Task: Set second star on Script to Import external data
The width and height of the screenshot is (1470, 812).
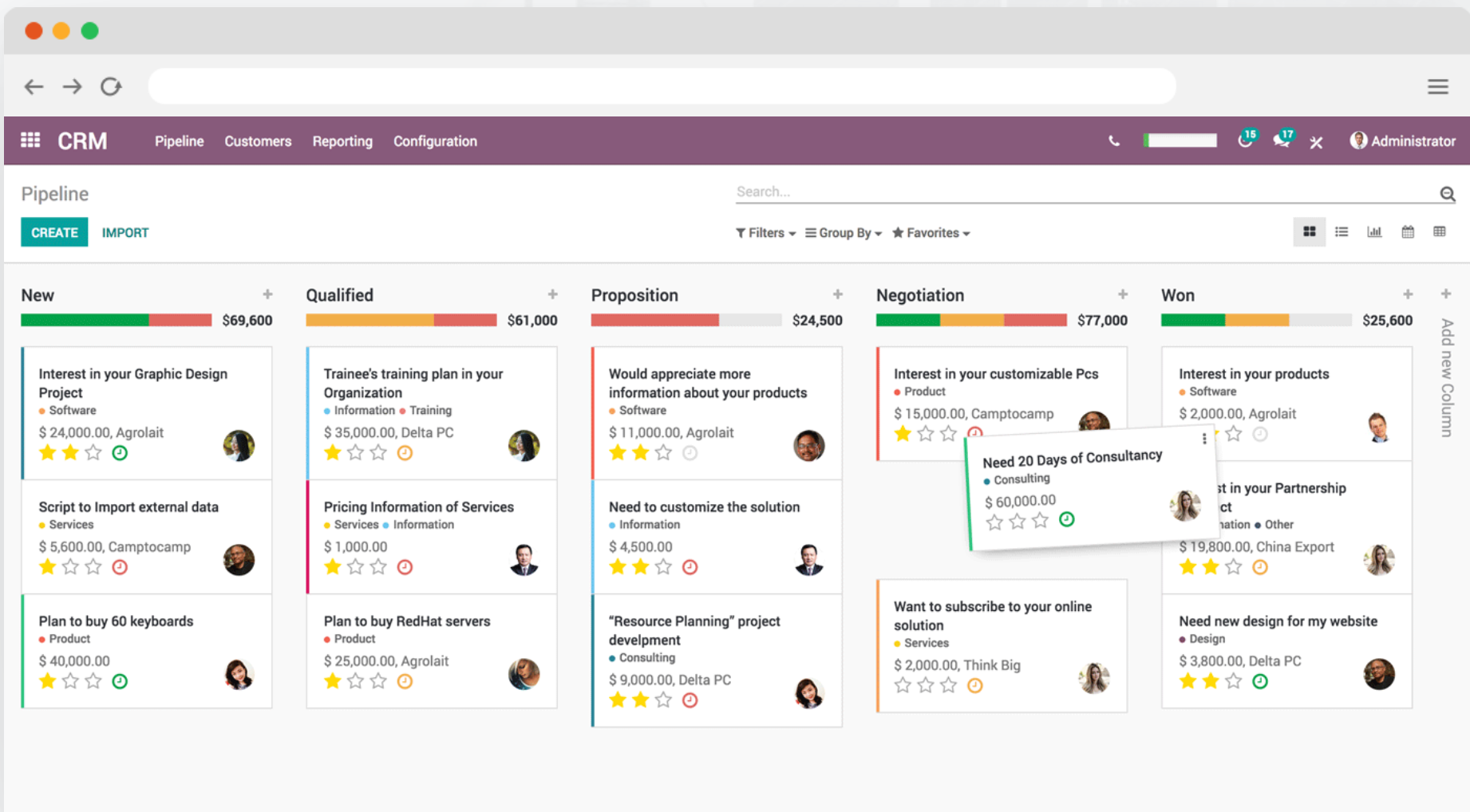Action: tap(70, 567)
